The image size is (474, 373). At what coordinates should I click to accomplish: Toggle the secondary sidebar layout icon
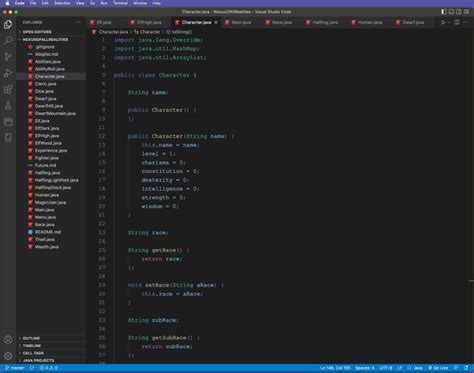(459, 12)
